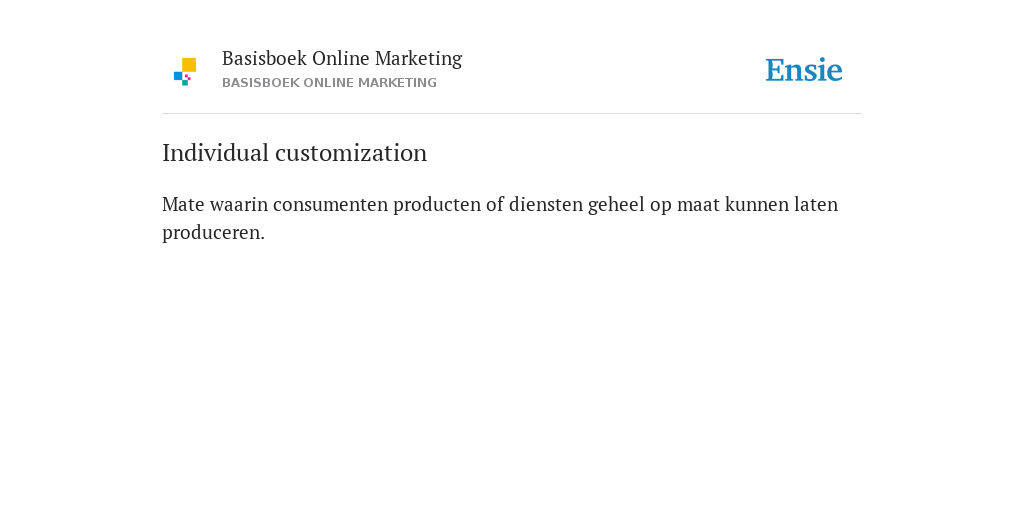Screen dimensions: 1024x512
Task: Click the word Mate starting the definition
Action: pos(183,204)
